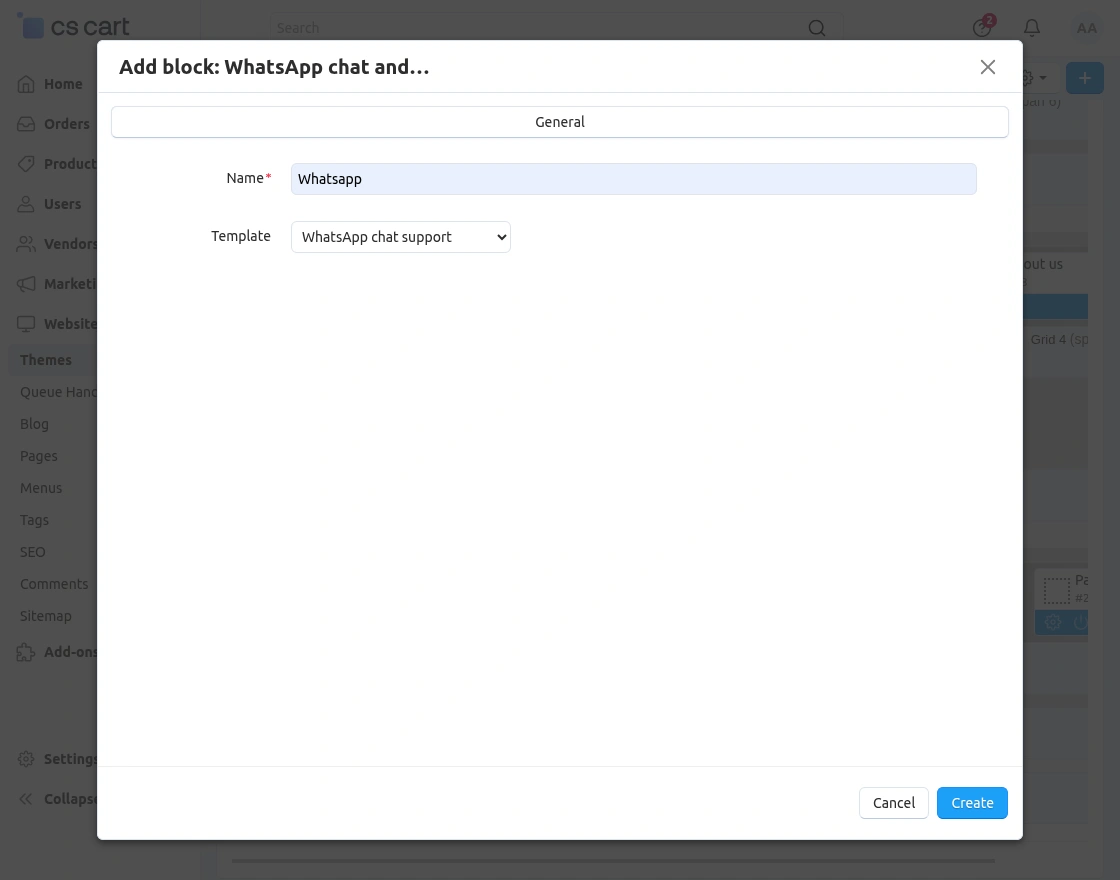
Task: Close the Add block dialog
Action: click(x=987, y=67)
